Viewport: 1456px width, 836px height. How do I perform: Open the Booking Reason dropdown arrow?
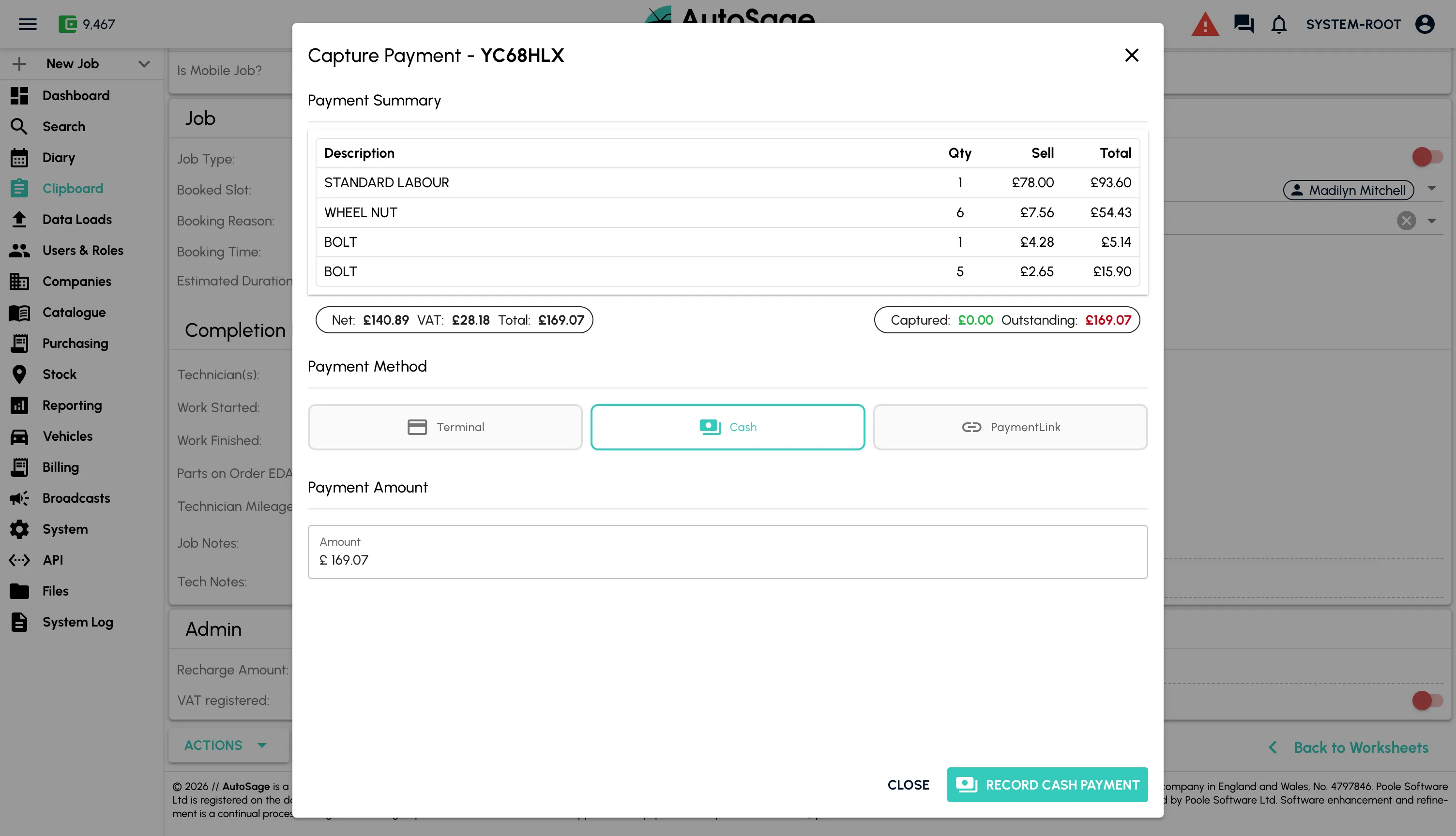(1431, 221)
